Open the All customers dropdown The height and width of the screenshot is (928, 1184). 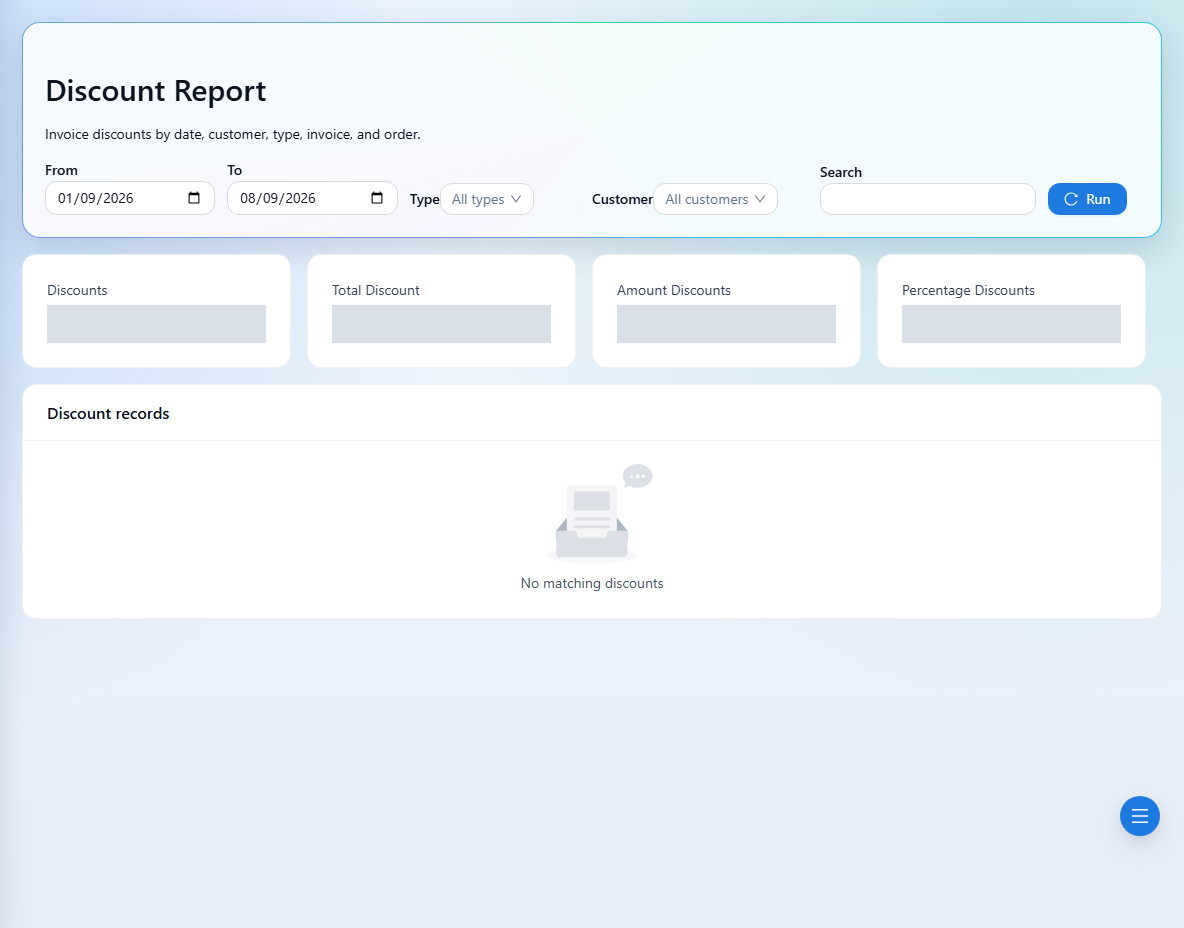point(715,199)
